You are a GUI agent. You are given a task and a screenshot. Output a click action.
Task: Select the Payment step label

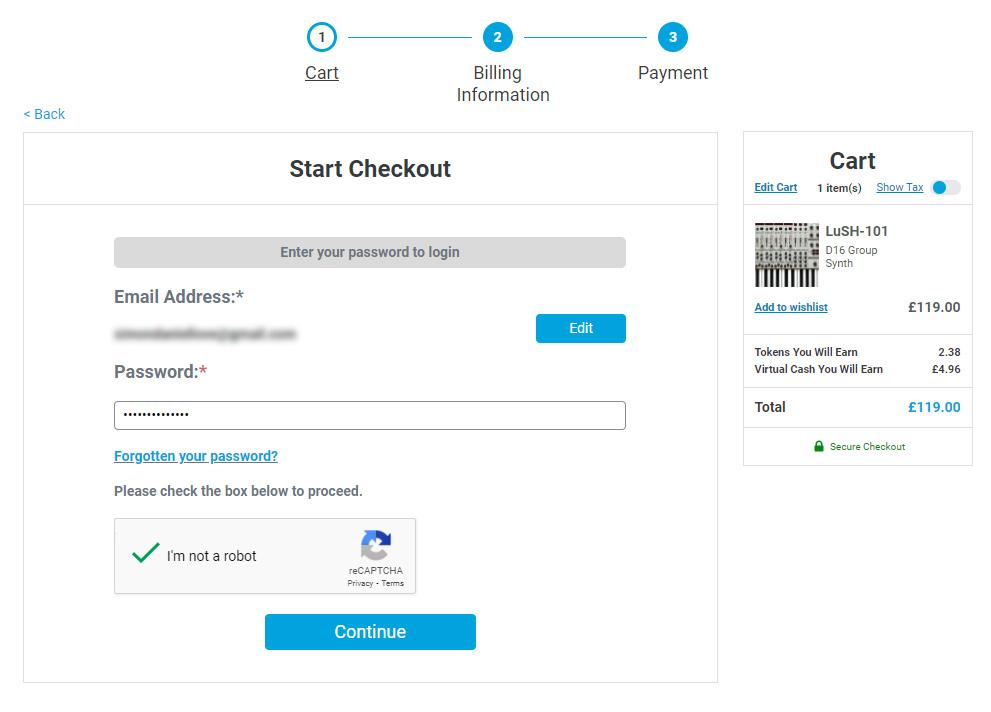pyautogui.click(x=673, y=72)
